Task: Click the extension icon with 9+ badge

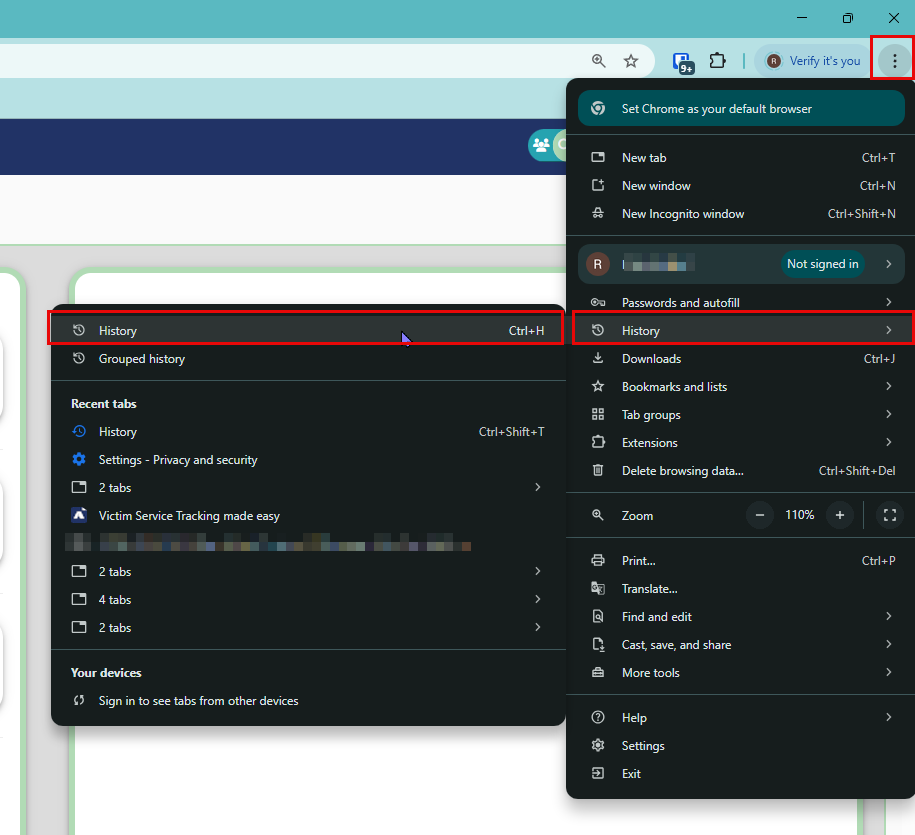Action: pyautogui.click(x=682, y=62)
